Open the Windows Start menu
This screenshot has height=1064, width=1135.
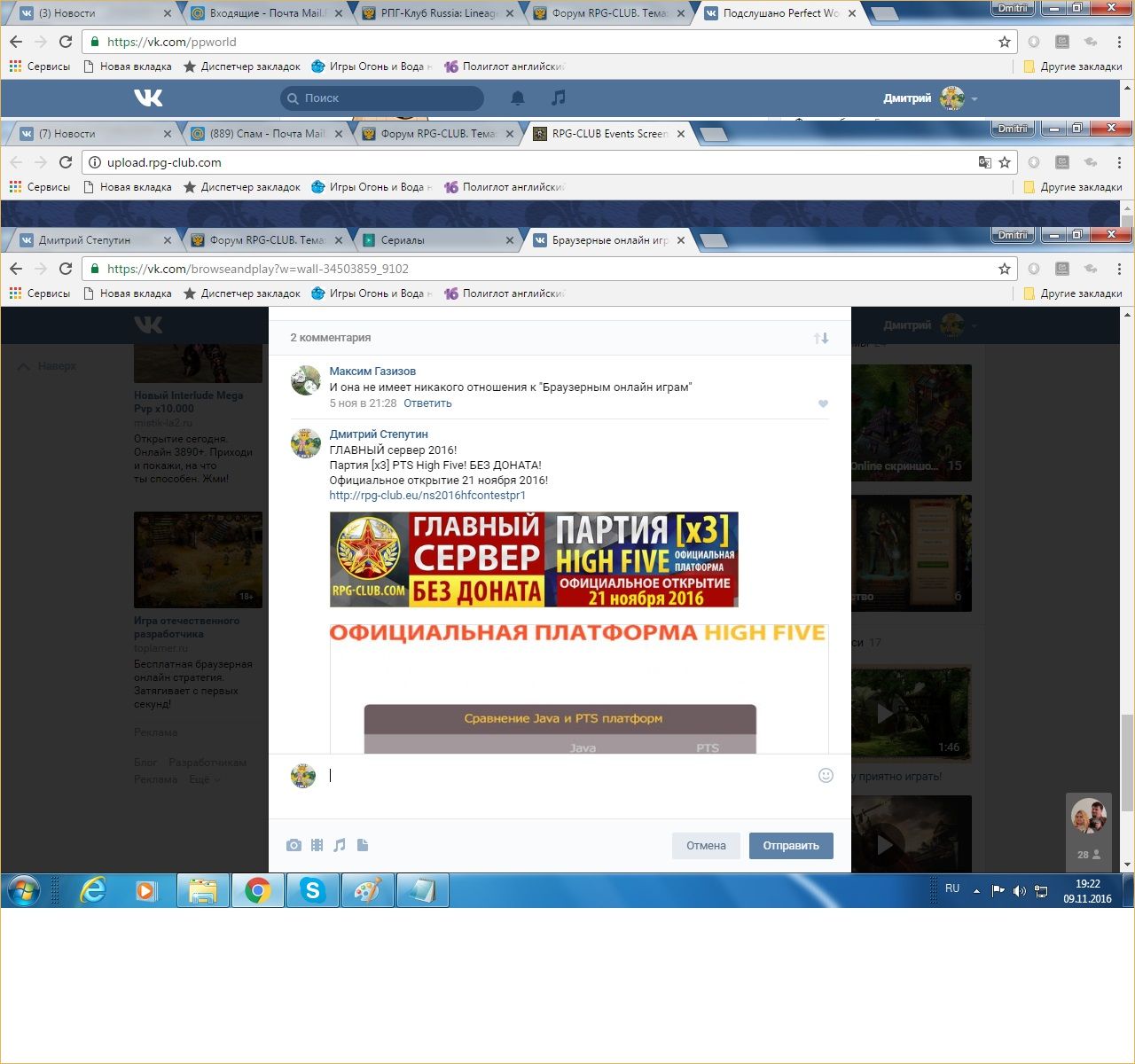[24, 890]
